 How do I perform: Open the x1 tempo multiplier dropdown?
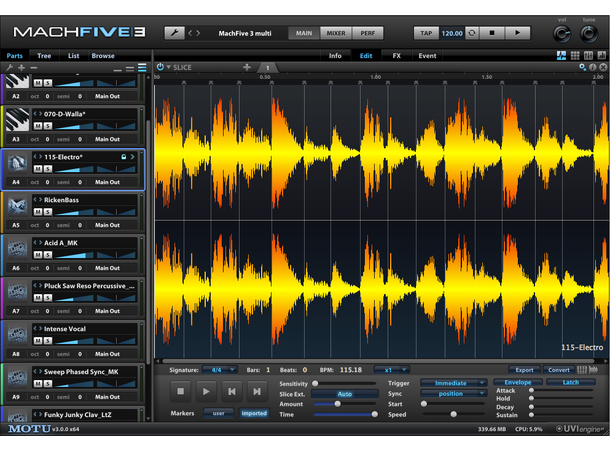pyautogui.click(x=391, y=370)
